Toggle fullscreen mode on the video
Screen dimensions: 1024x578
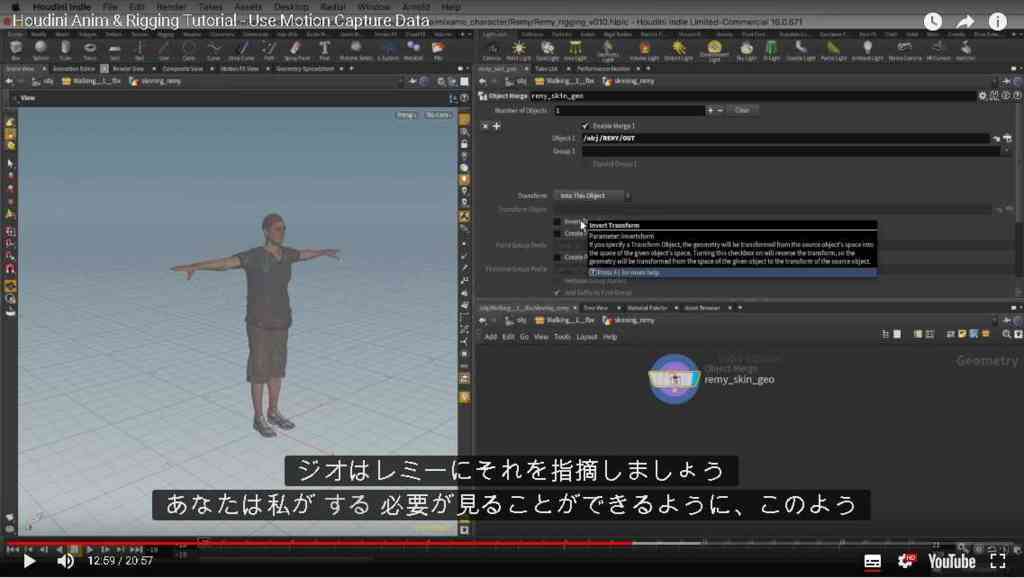click(x=998, y=560)
